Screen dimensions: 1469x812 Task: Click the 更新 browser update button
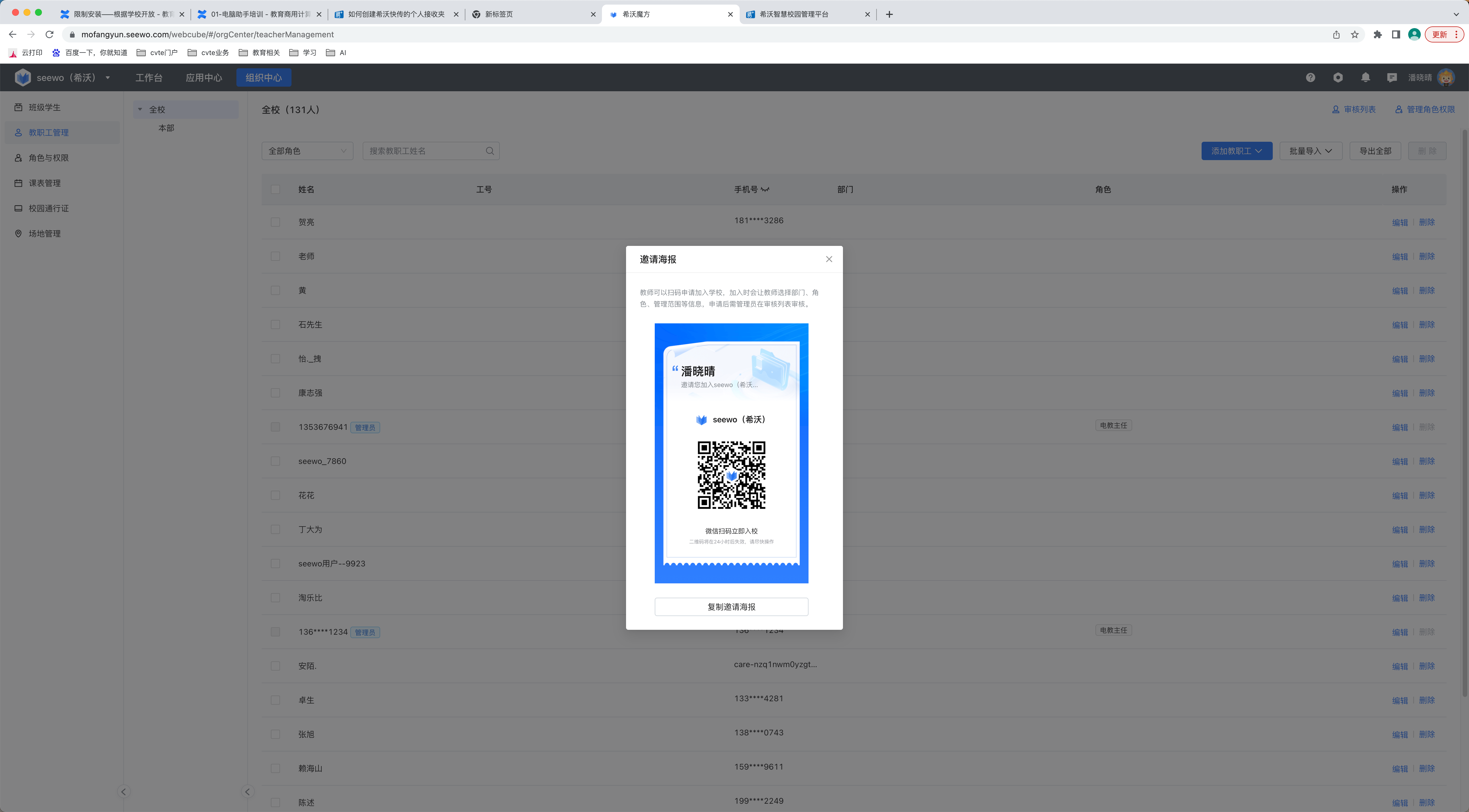coord(1445,35)
